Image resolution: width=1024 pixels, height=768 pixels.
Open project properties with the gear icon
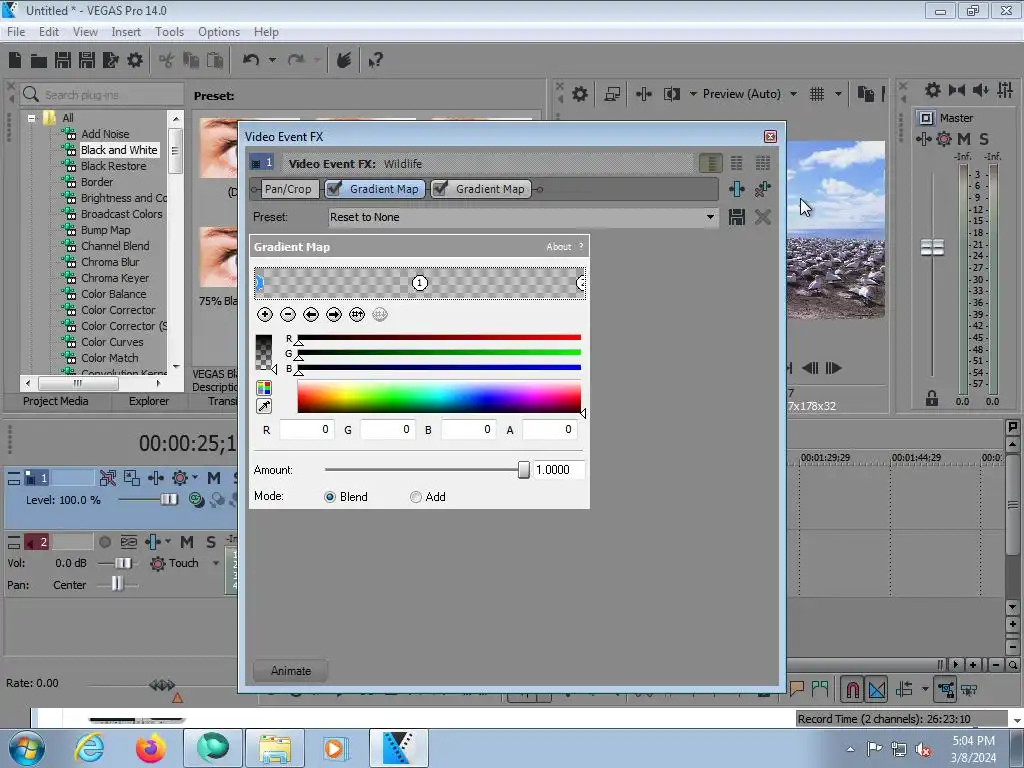[x=135, y=60]
